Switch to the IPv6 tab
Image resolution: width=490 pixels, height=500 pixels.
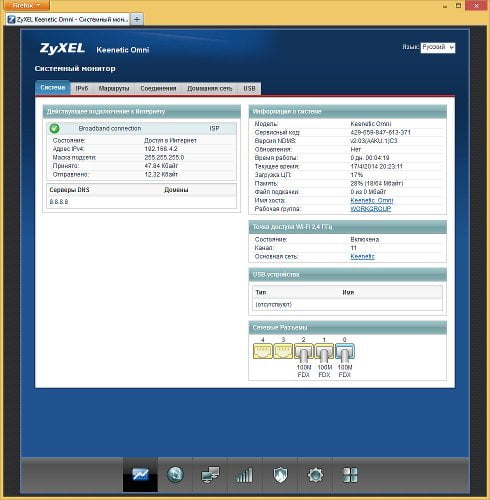(82, 88)
